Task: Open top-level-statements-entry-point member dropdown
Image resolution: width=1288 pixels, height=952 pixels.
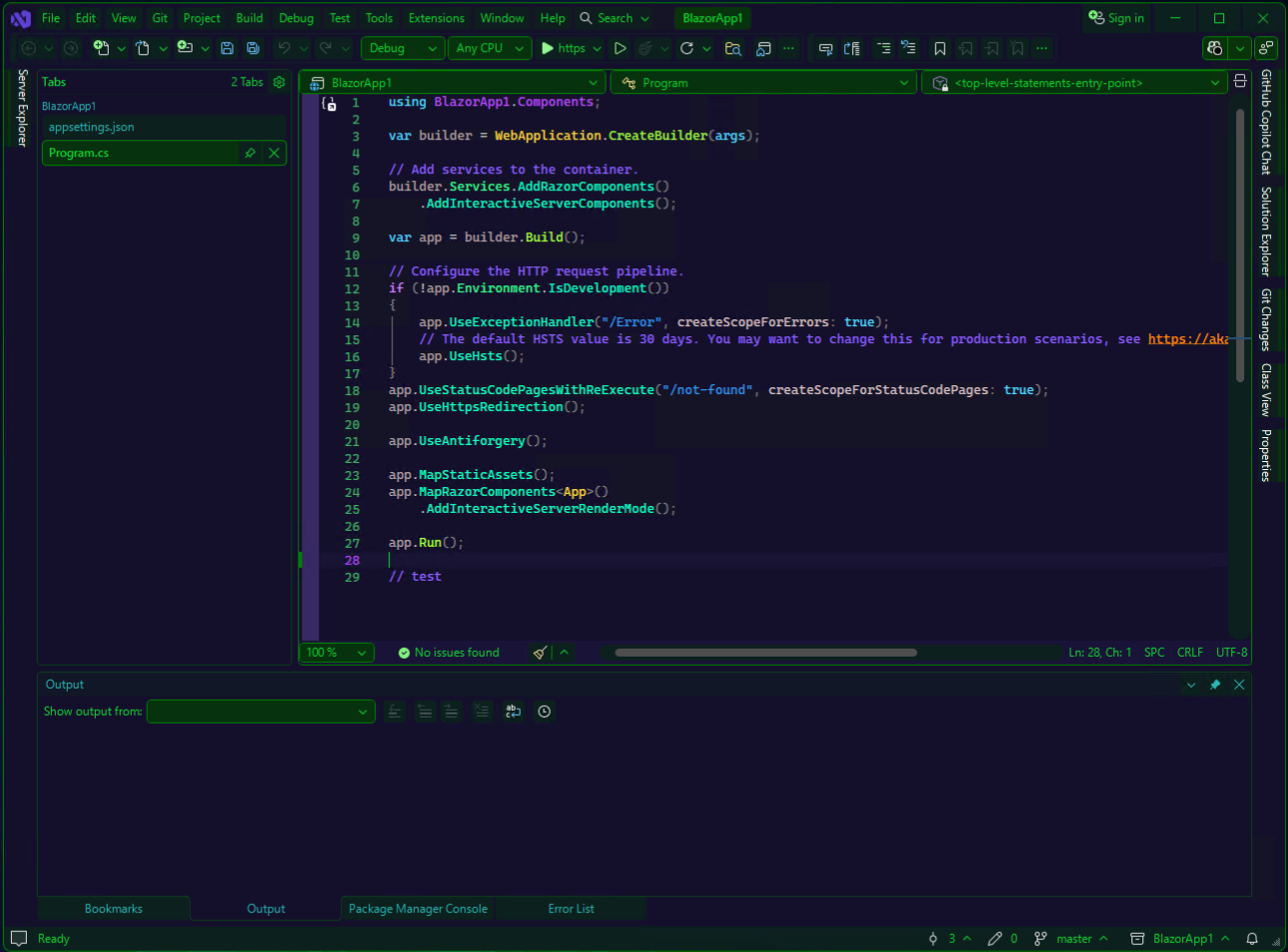Action: point(1074,83)
